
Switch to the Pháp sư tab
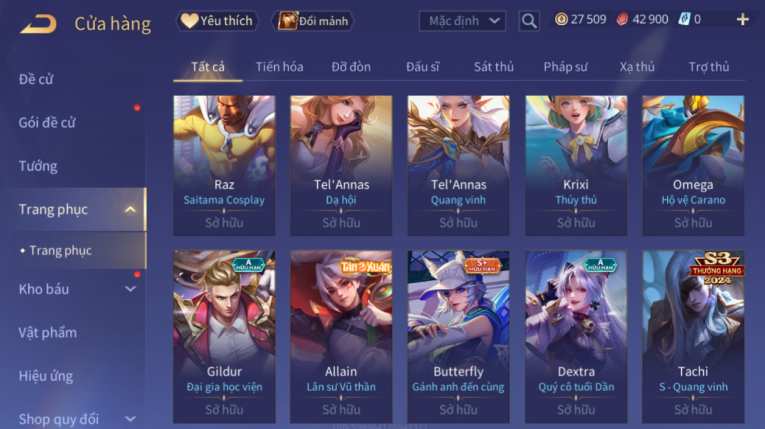click(565, 67)
